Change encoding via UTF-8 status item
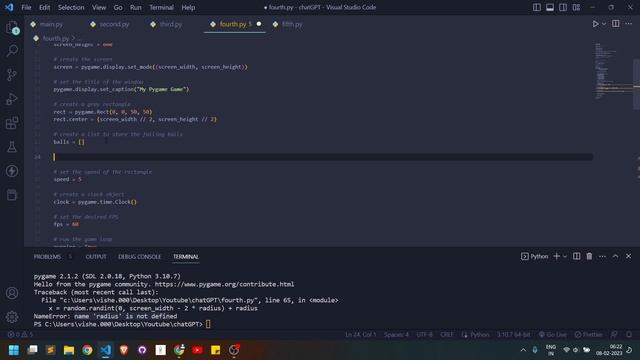The image size is (640, 360). pyautogui.click(x=424, y=335)
